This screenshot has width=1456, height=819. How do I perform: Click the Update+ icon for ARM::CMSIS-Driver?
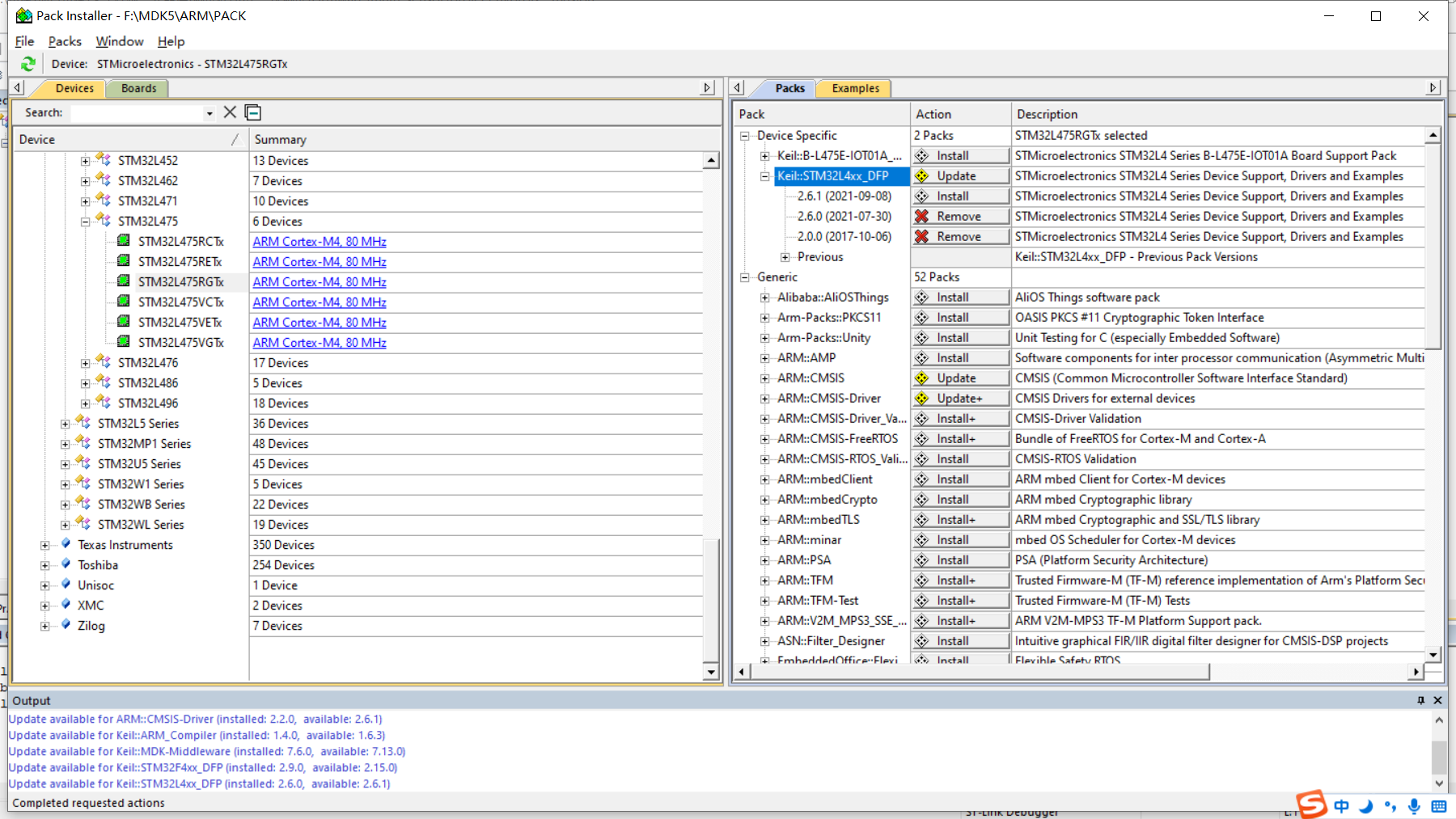pos(921,398)
